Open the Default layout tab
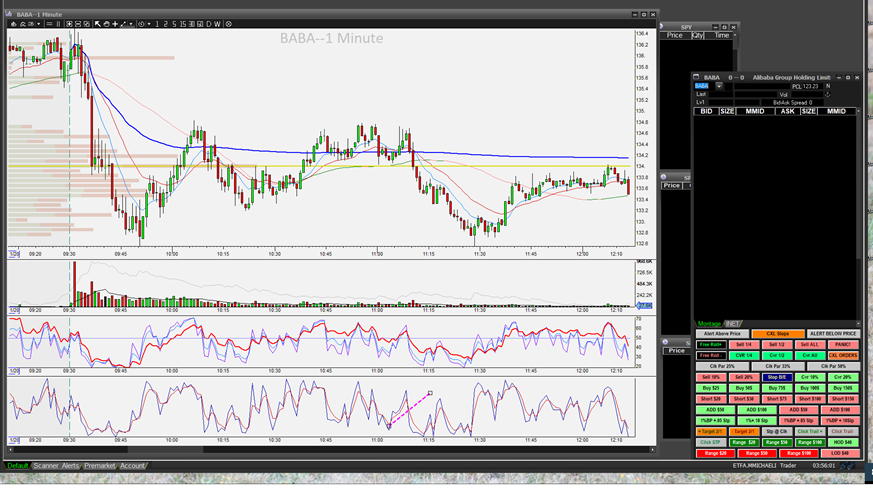Screen dimensions: 873x489 [18, 466]
